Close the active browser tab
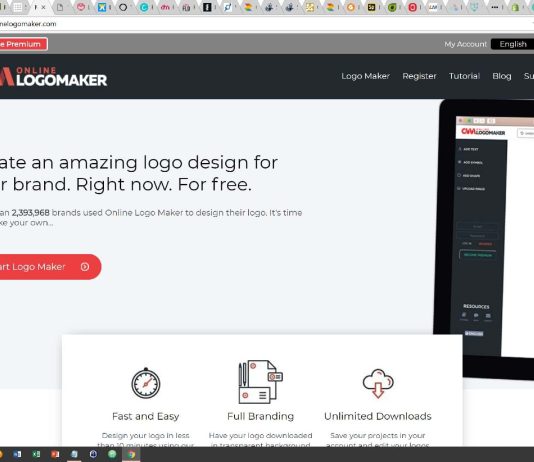The width and height of the screenshot is (534, 462). point(44,7)
